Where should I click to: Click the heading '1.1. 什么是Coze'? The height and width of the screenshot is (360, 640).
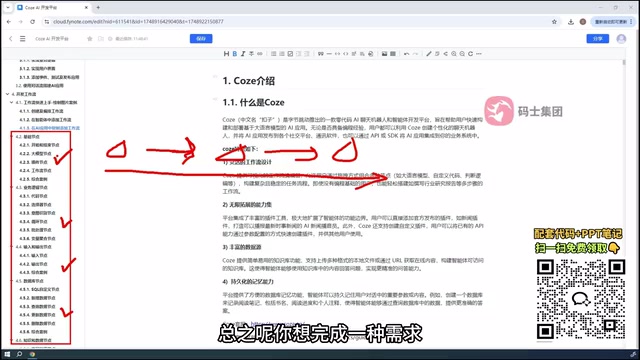[253, 102]
